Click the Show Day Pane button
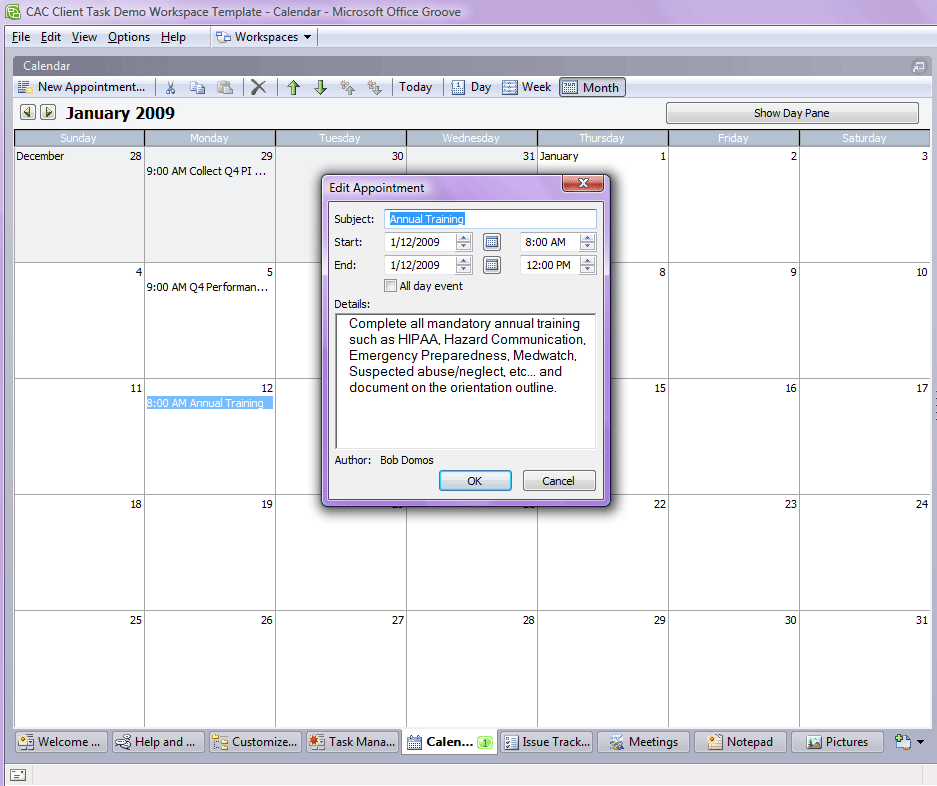The width and height of the screenshot is (937, 786). click(x=792, y=113)
